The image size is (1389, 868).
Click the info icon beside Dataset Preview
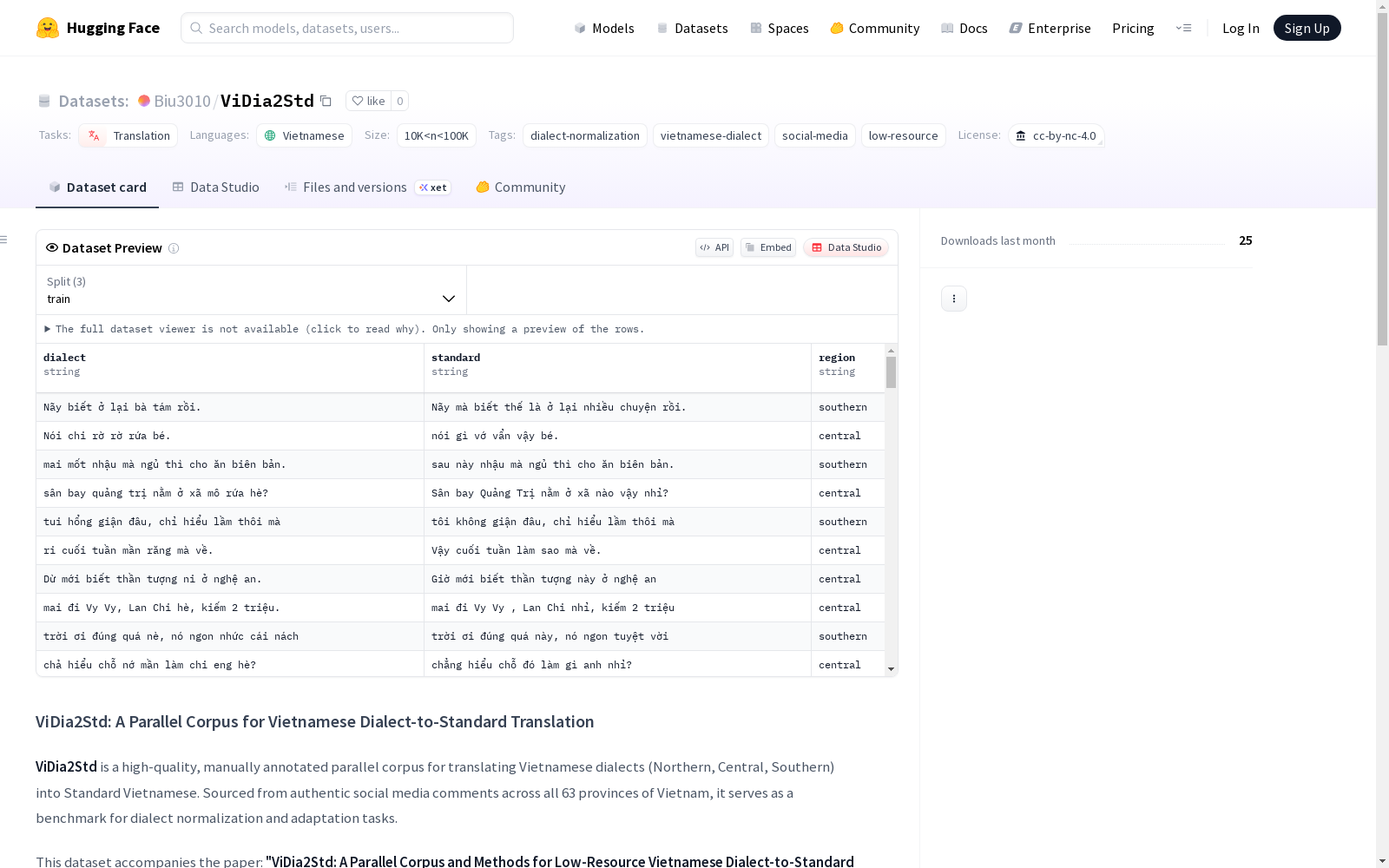click(x=174, y=248)
